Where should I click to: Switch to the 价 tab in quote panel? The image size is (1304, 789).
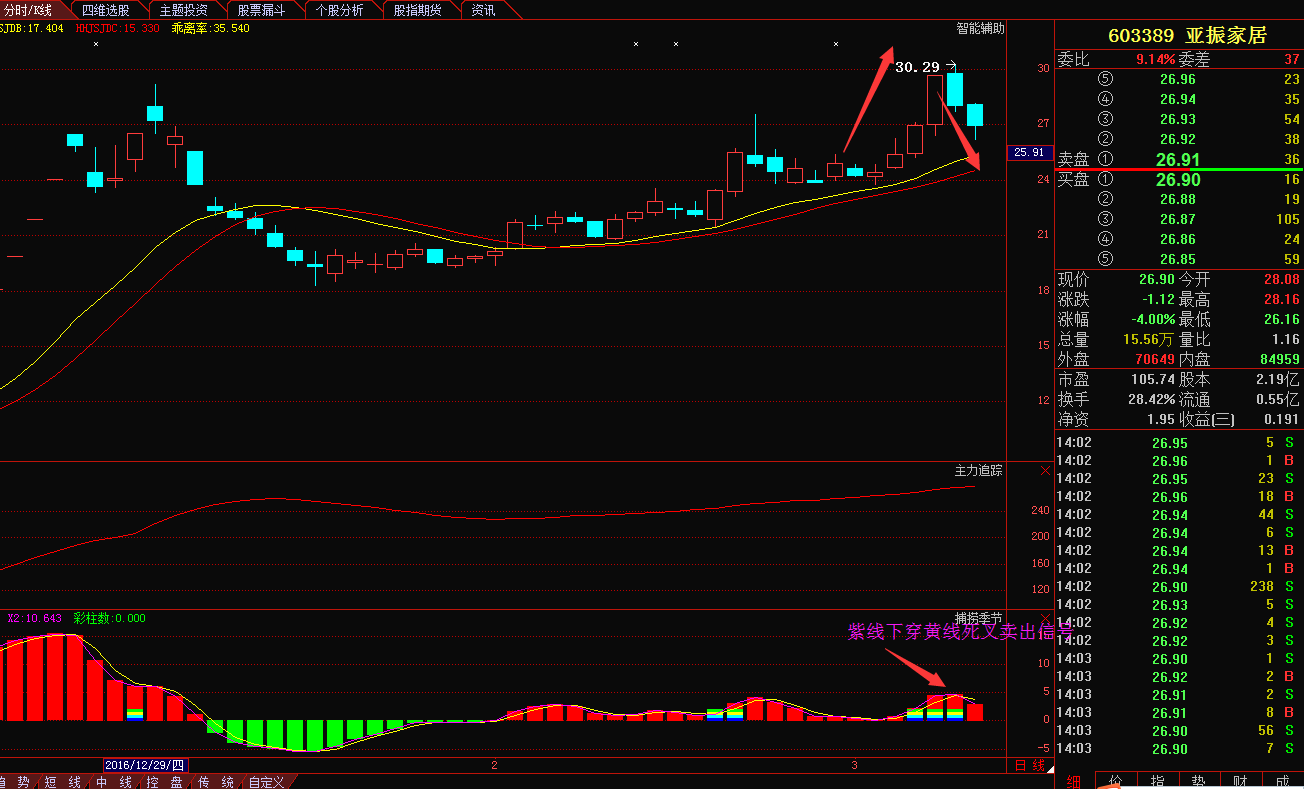click(1116, 781)
